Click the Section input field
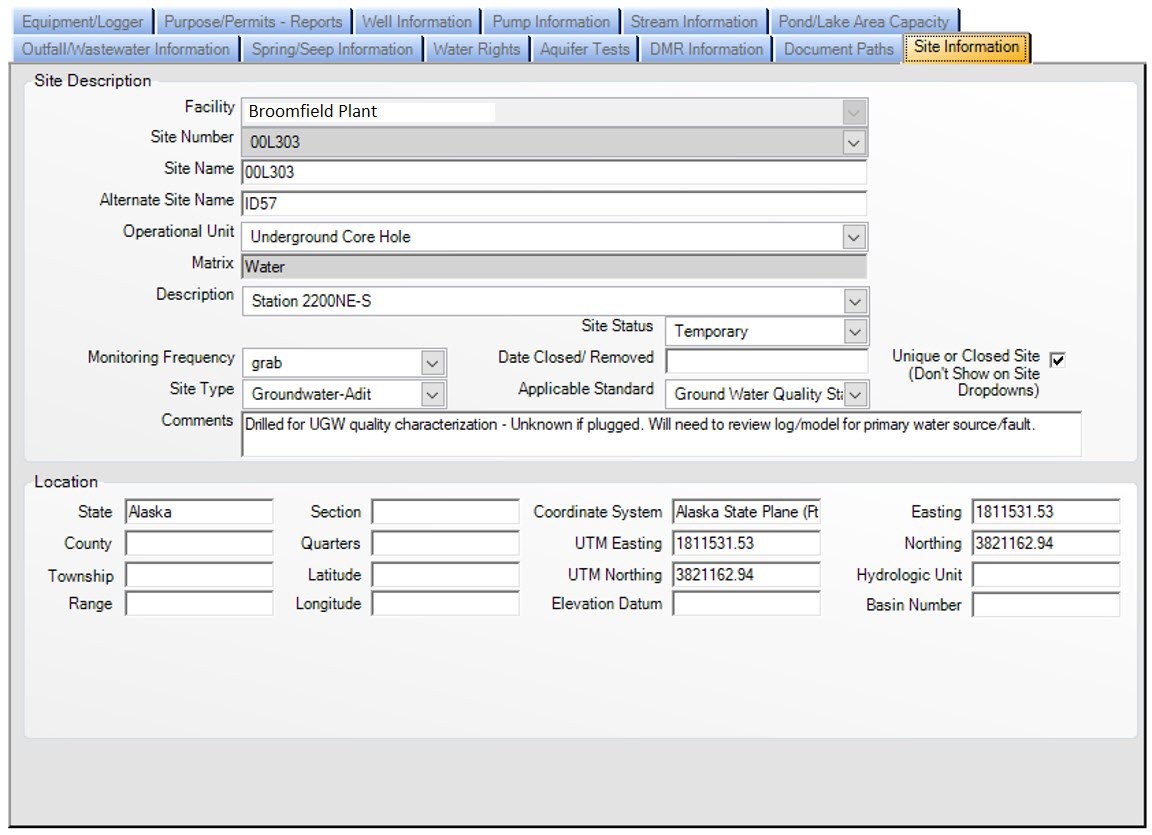The image size is (1152, 835). point(445,512)
